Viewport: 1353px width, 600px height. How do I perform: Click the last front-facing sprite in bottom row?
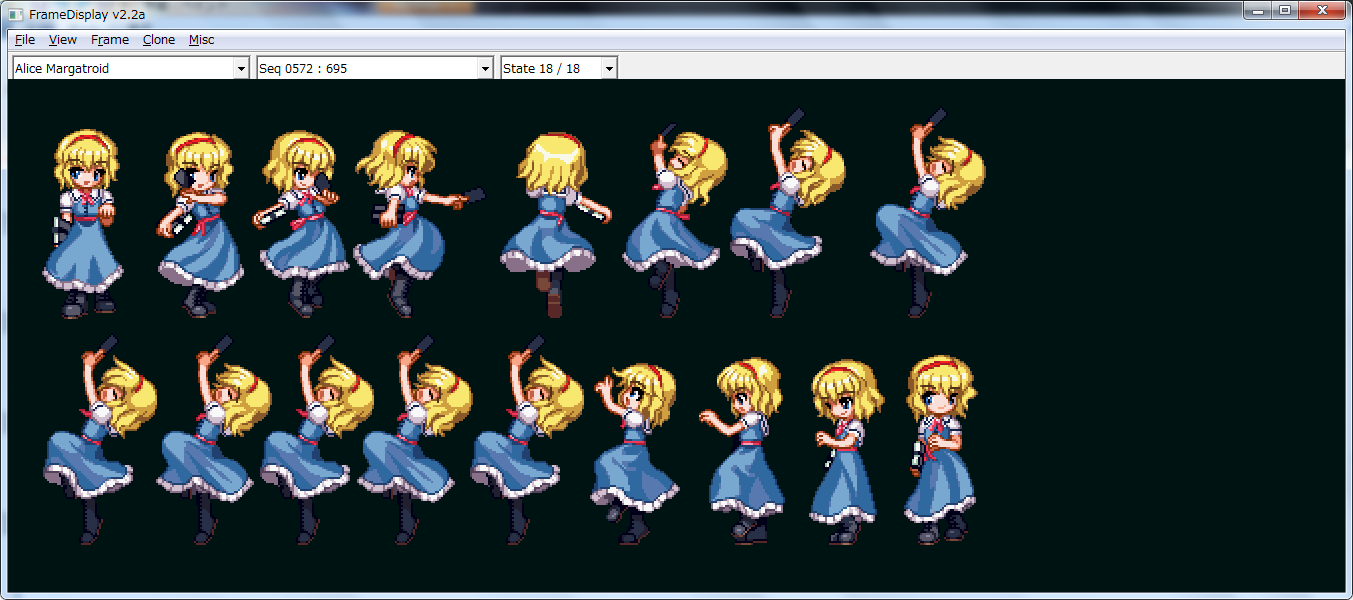940,450
